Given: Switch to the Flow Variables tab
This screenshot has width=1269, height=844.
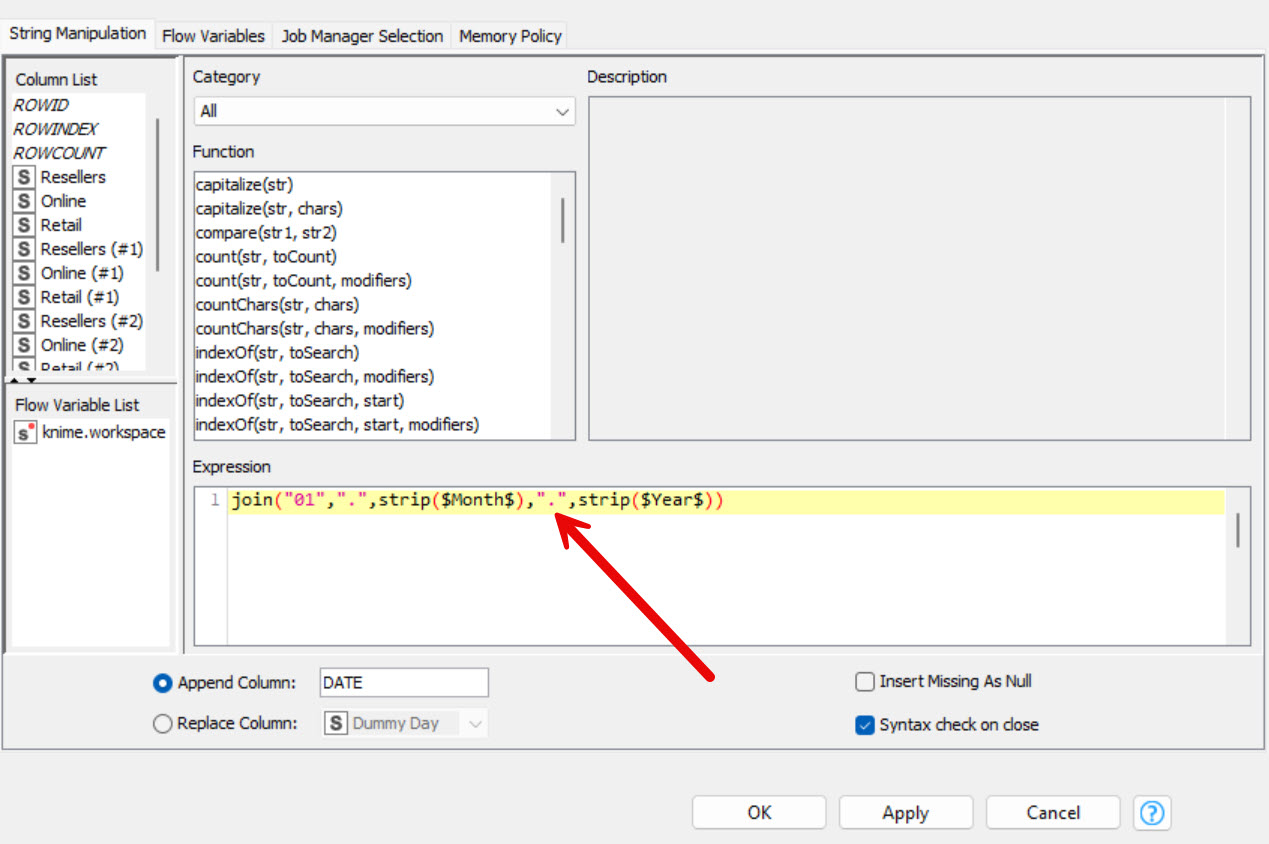Looking at the screenshot, I should tap(213, 34).
